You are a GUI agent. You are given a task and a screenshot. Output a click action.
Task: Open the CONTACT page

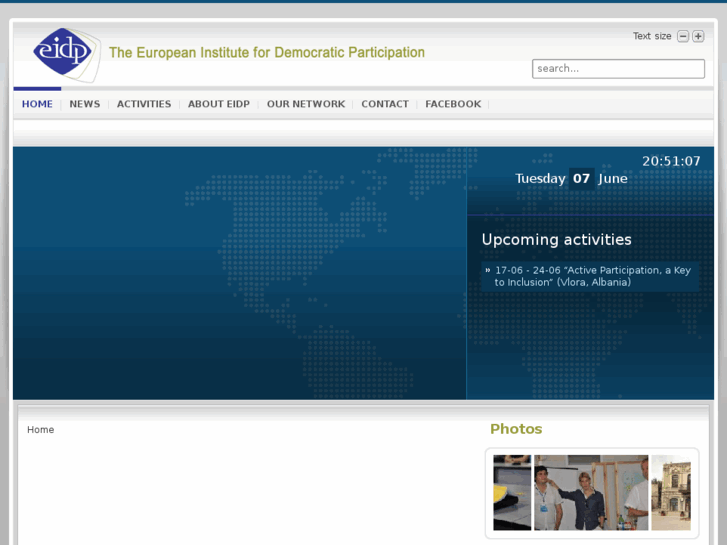(385, 104)
